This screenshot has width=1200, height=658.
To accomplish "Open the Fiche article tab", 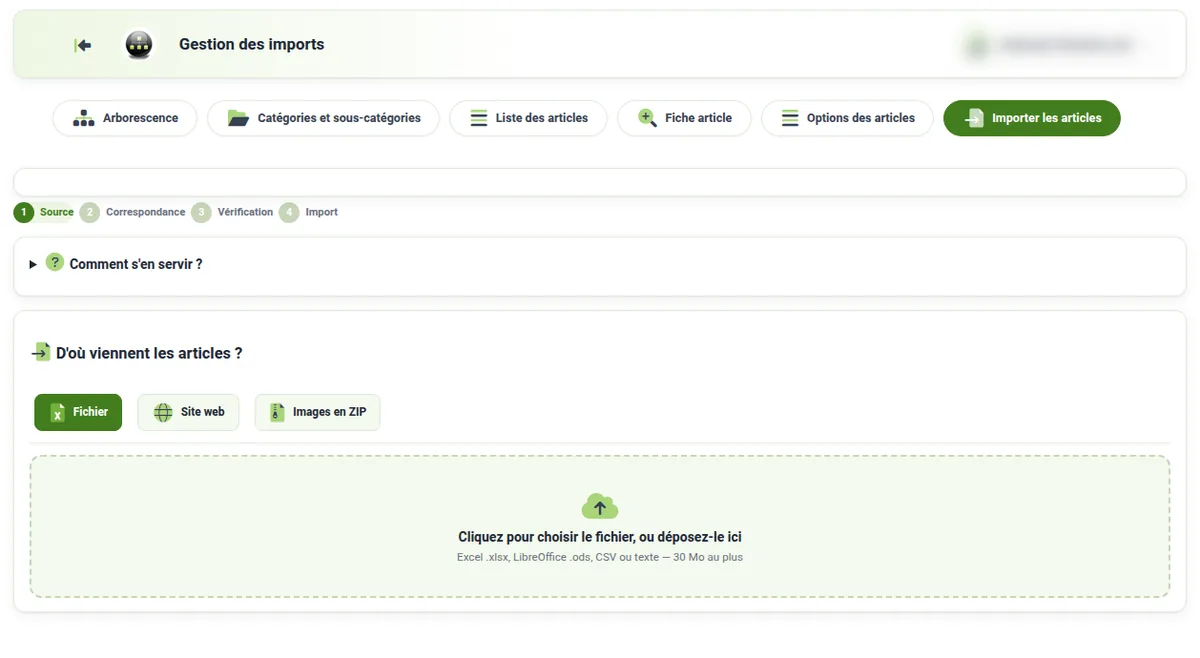I will [684, 118].
